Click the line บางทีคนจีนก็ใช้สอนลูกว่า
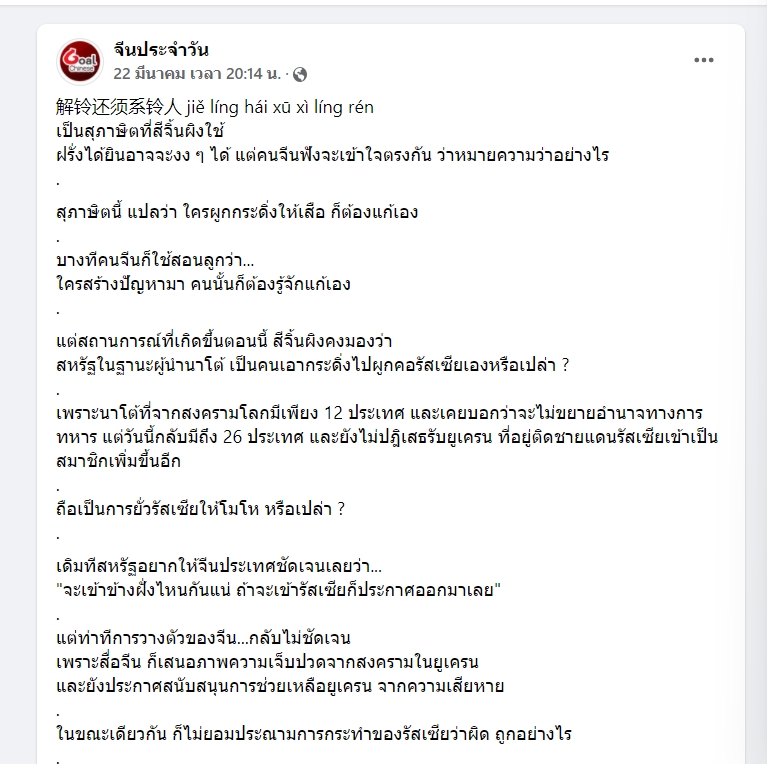Image resolution: width=767 pixels, height=764 pixels. (x=155, y=260)
